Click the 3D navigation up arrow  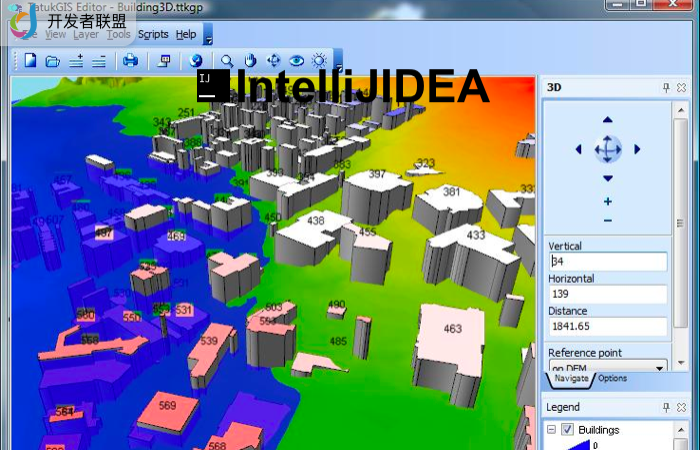click(x=607, y=120)
